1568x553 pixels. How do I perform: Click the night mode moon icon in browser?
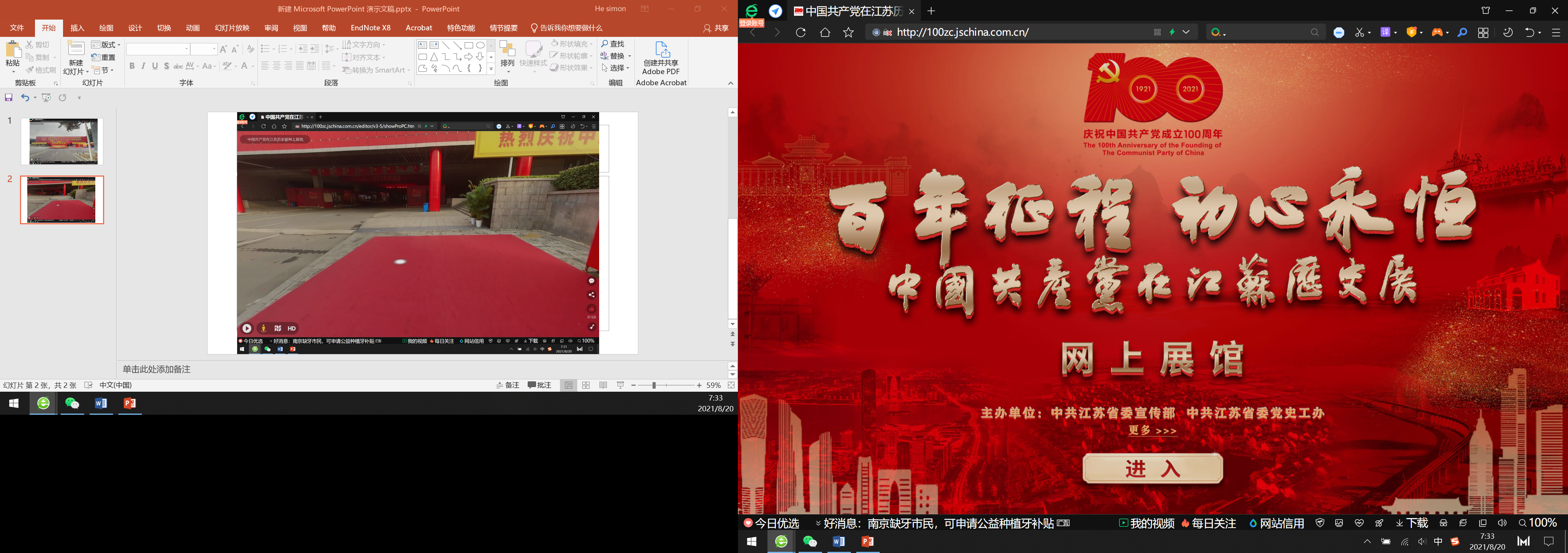tap(1508, 32)
